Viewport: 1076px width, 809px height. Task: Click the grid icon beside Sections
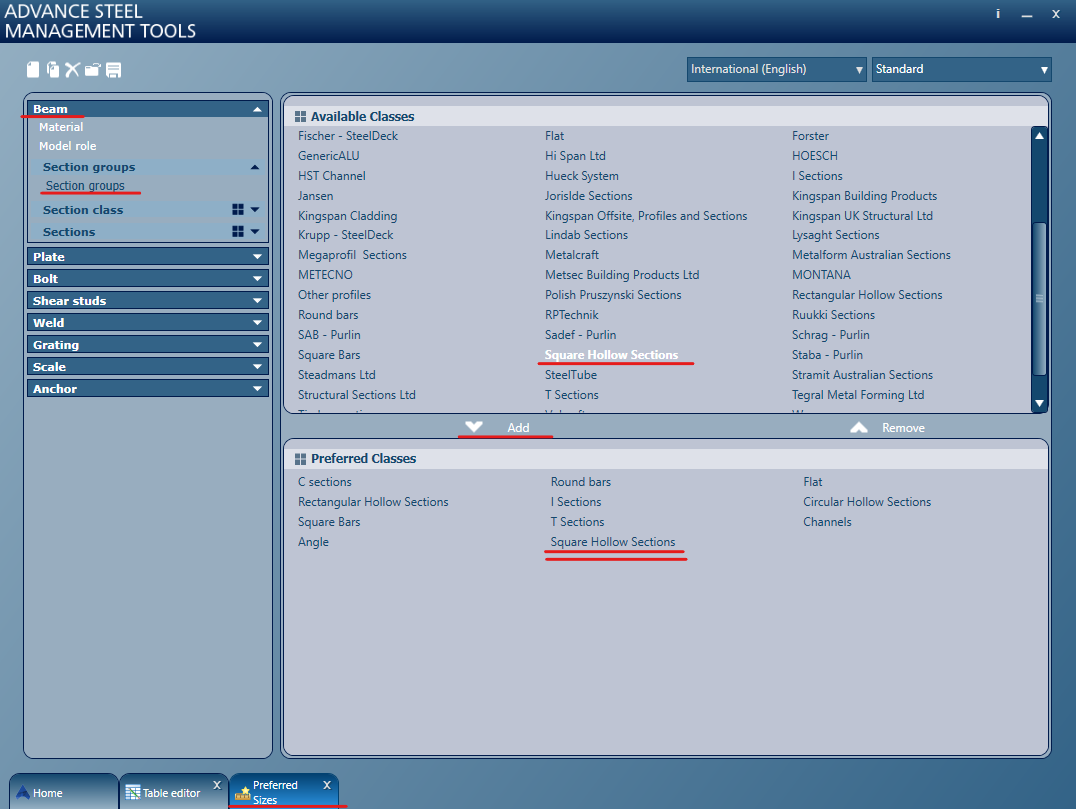coord(238,231)
